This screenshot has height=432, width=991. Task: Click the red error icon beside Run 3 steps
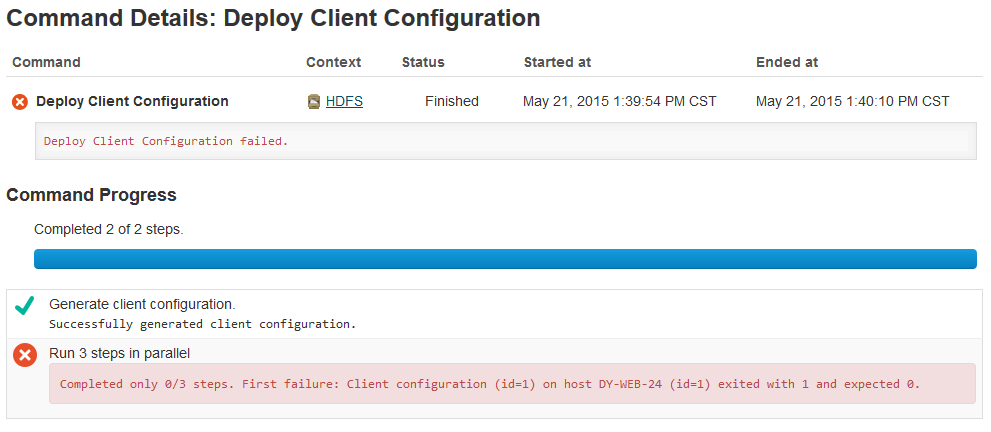tap(25, 355)
